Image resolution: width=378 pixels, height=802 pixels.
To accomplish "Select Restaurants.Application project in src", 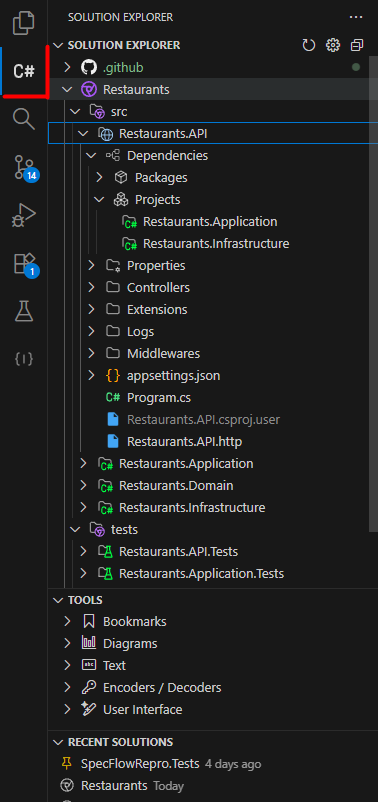I will [x=186, y=463].
